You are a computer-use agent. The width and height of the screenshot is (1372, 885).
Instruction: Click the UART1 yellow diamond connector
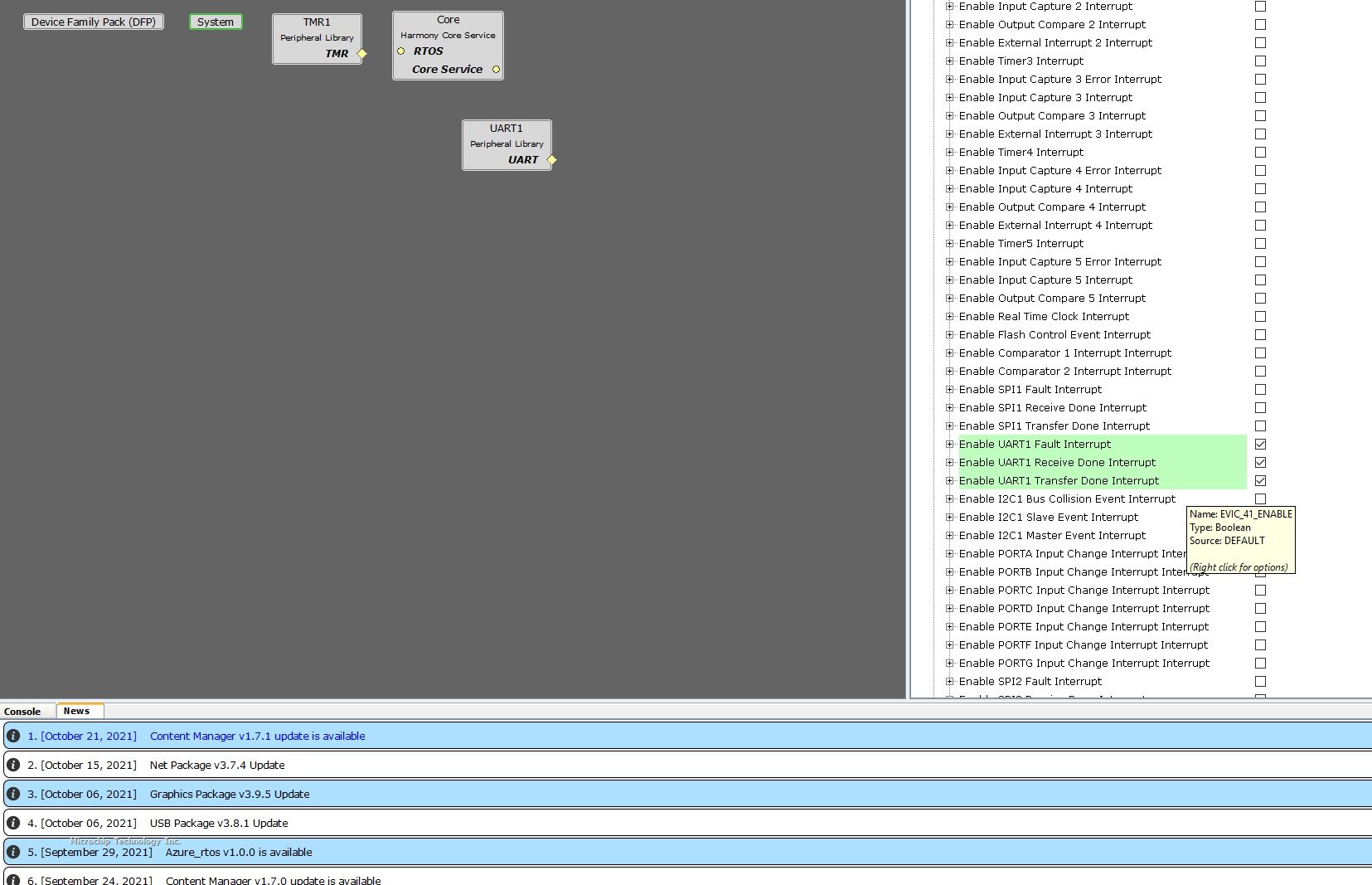(x=551, y=159)
